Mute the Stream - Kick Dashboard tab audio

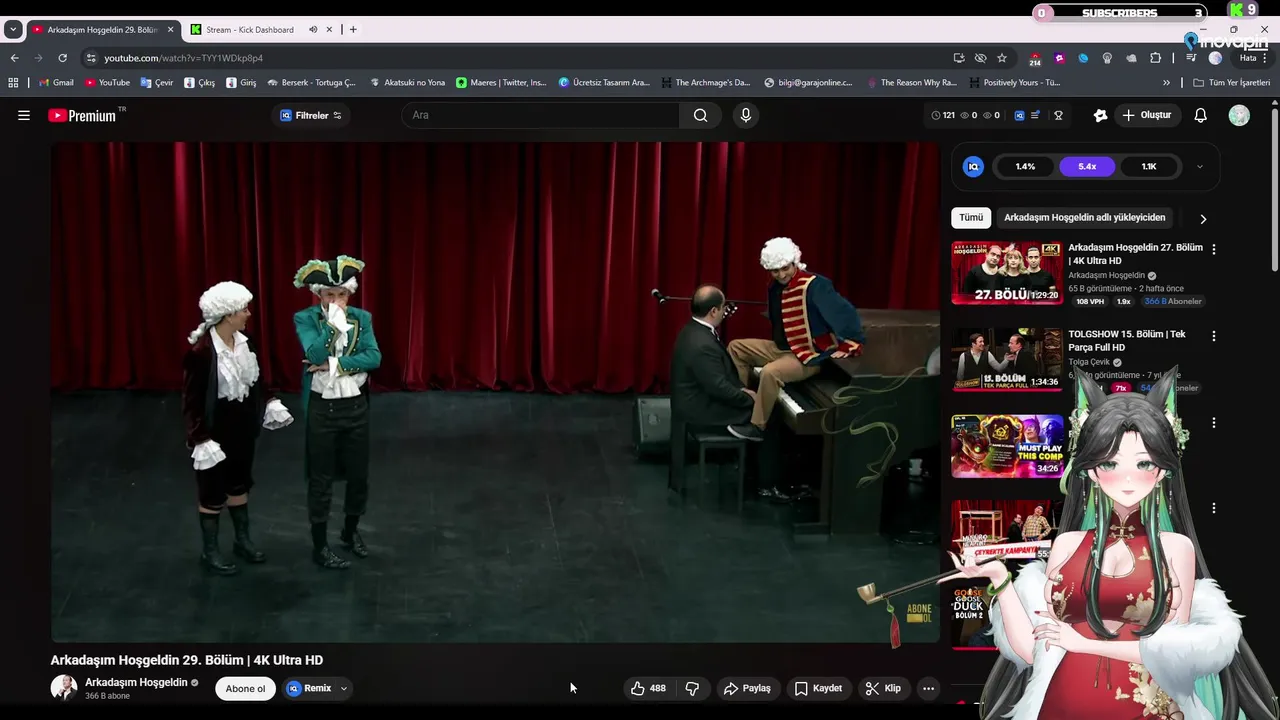[313, 30]
